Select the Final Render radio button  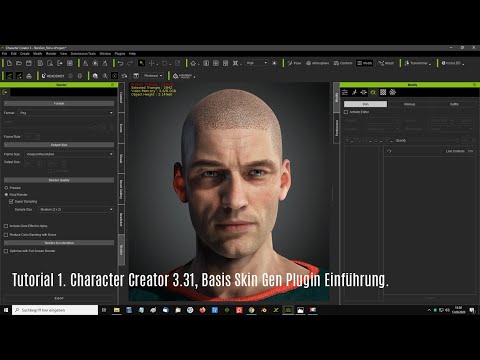click(x=6, y=194)
